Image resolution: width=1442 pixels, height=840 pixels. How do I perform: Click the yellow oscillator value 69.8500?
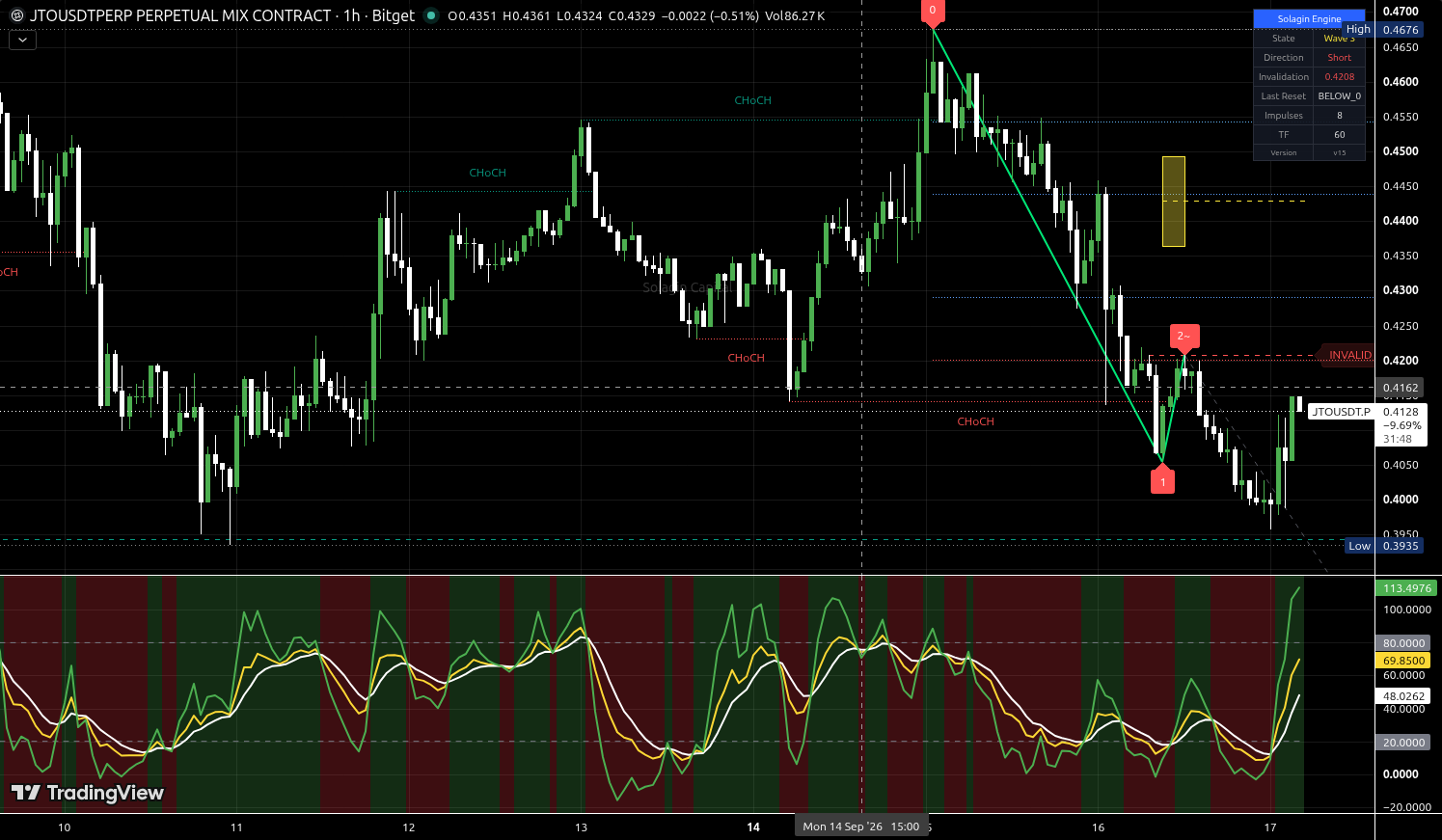1403,661
